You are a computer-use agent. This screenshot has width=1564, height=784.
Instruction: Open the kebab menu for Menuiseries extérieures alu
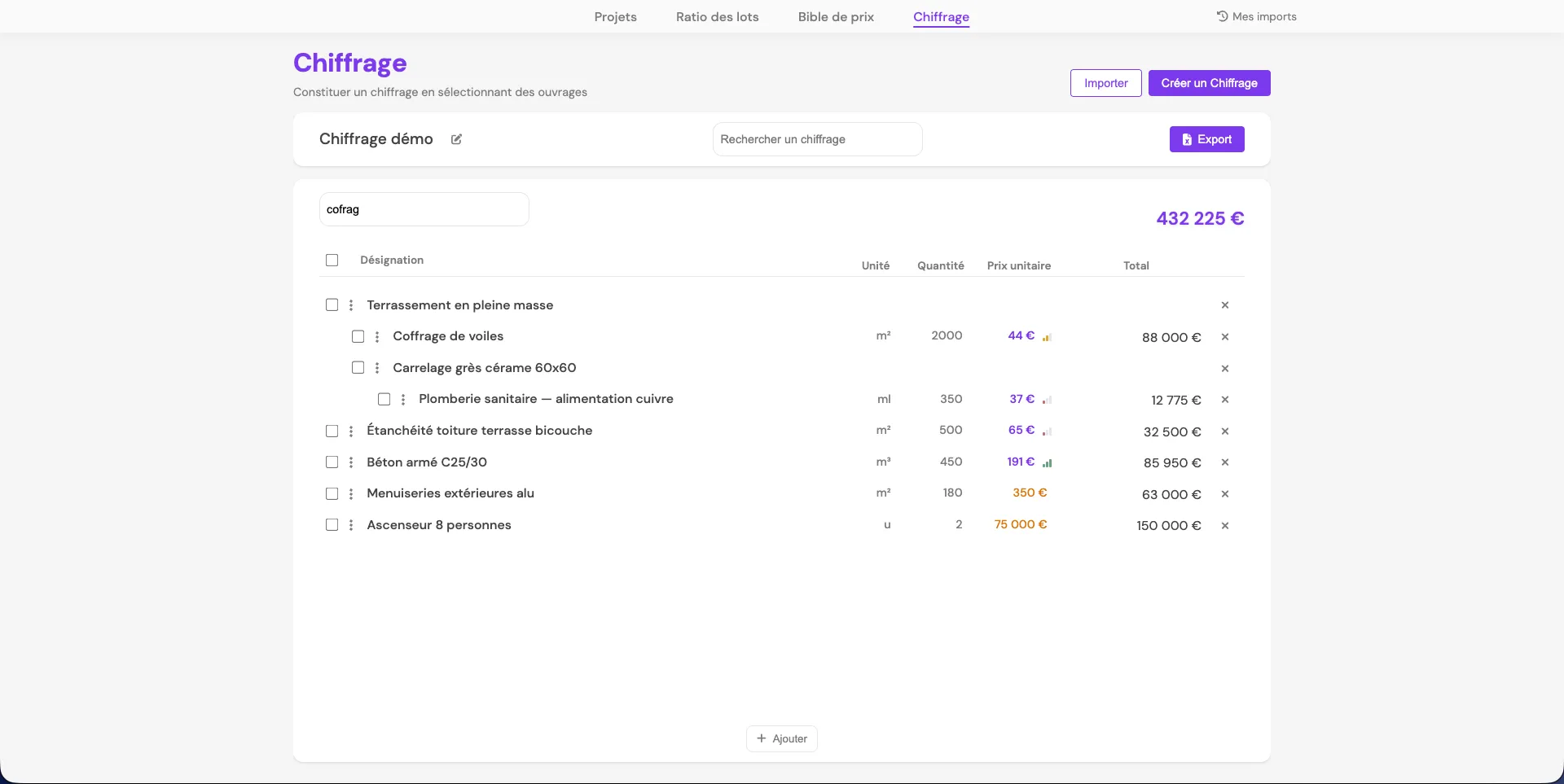click(351, 494)
